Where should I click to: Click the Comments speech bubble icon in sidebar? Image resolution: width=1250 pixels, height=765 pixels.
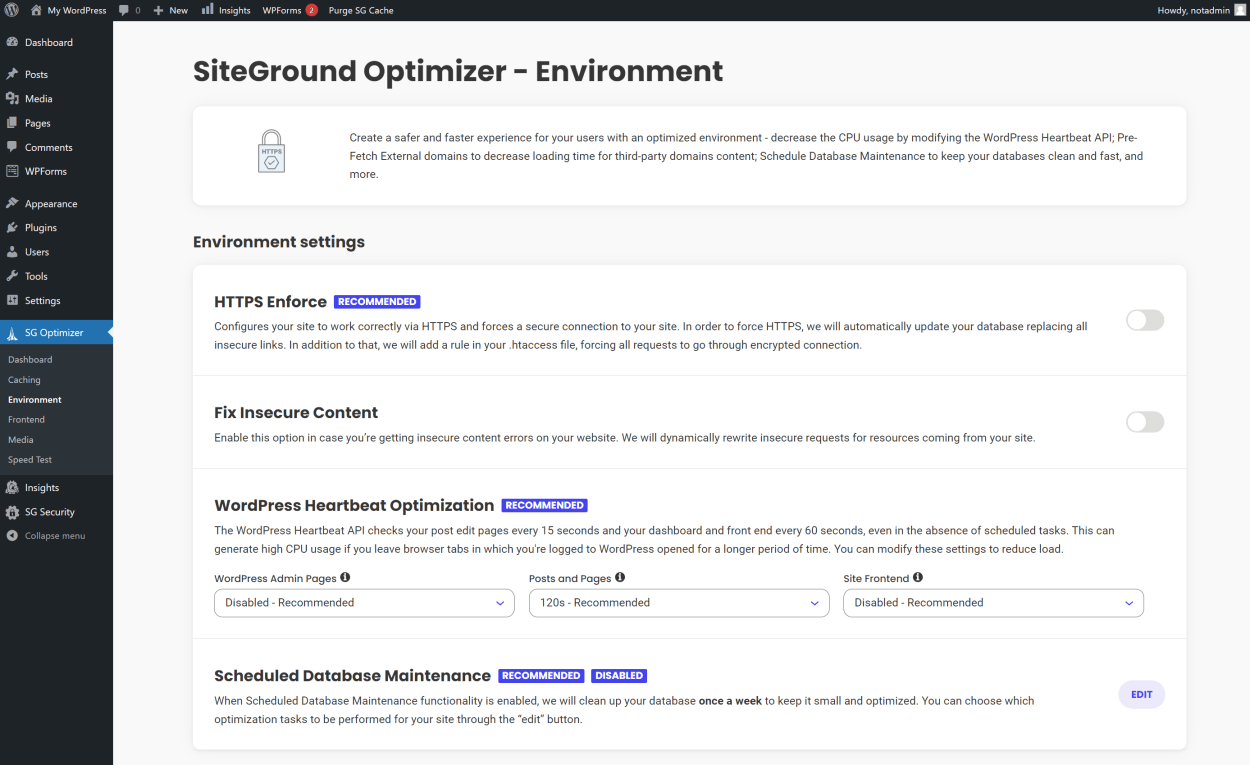coord(12,147)
